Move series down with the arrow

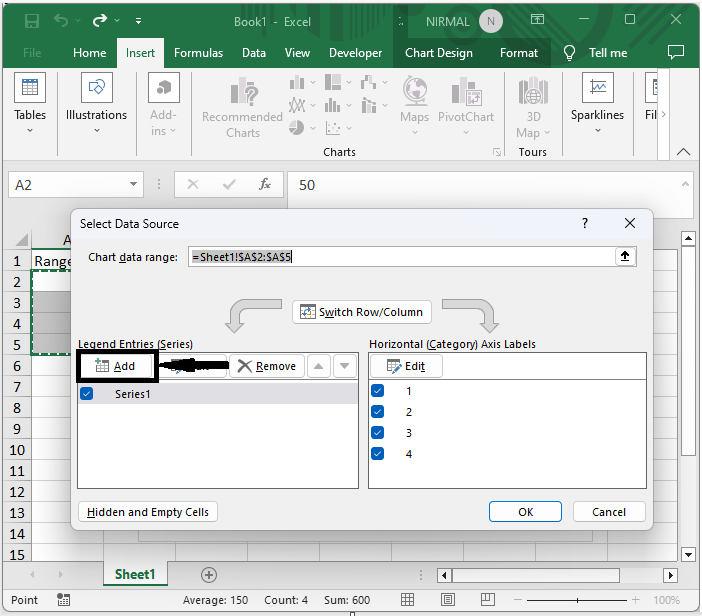pos(344,366)
